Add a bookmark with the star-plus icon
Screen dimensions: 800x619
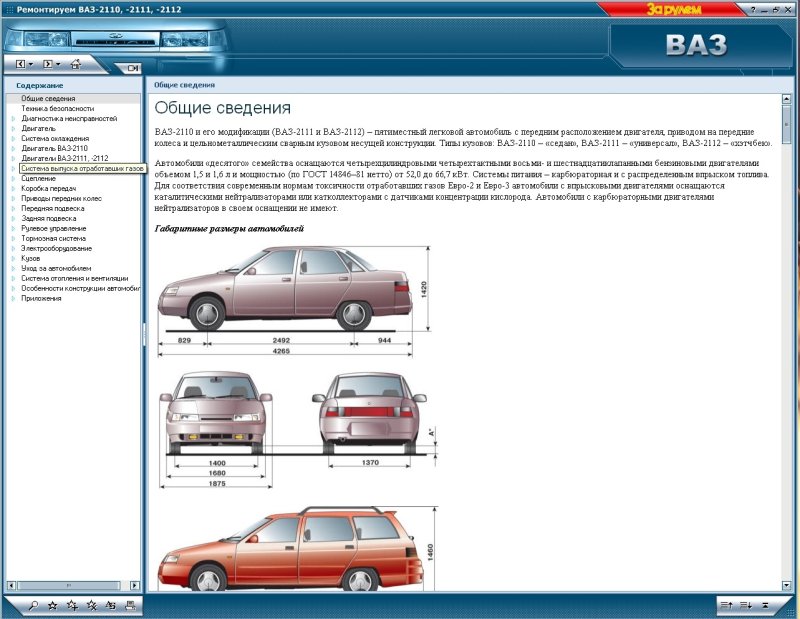(72, 606)
